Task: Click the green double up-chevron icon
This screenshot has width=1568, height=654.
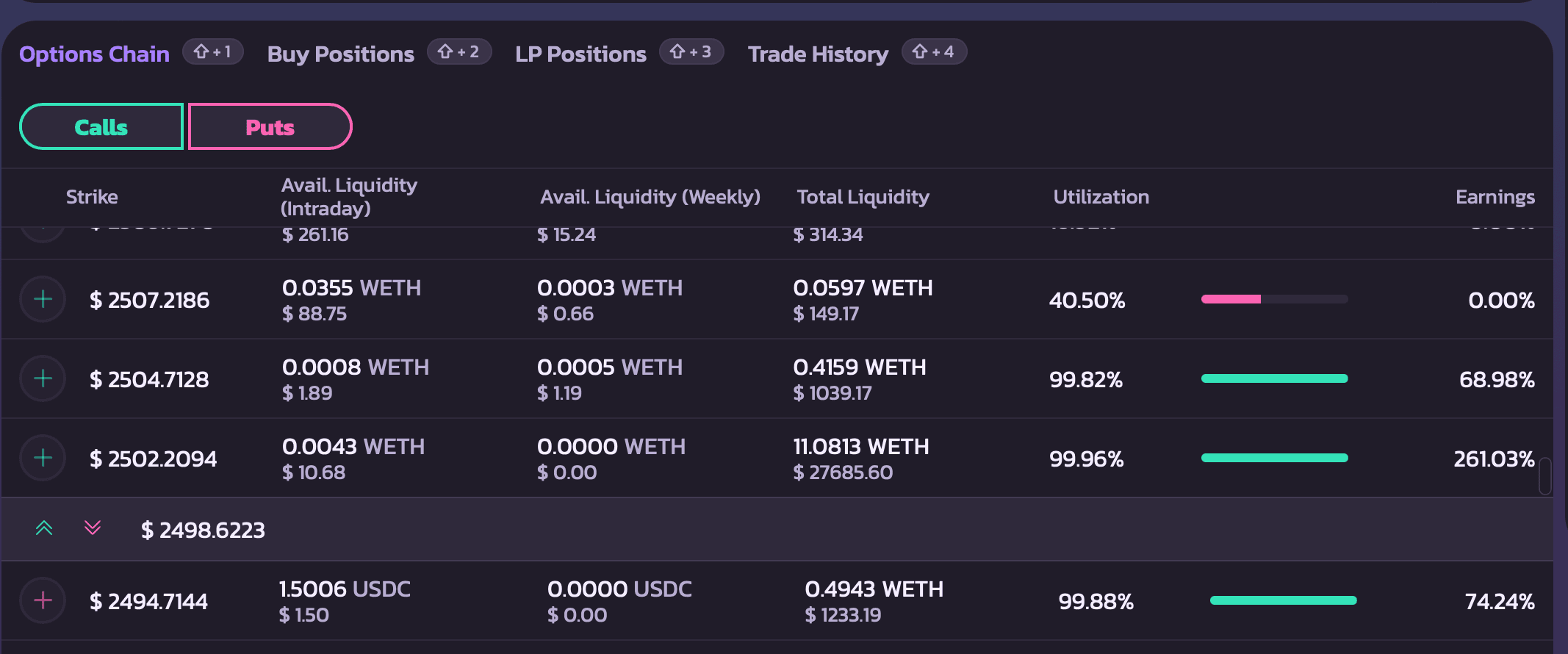Action: (44, 528)
